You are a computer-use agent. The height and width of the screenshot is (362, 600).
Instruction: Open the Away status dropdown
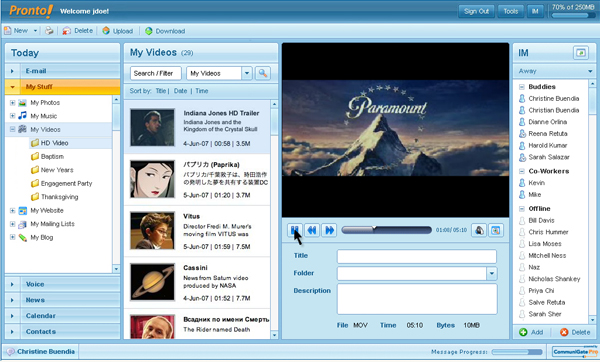click(x=590, y=71)
